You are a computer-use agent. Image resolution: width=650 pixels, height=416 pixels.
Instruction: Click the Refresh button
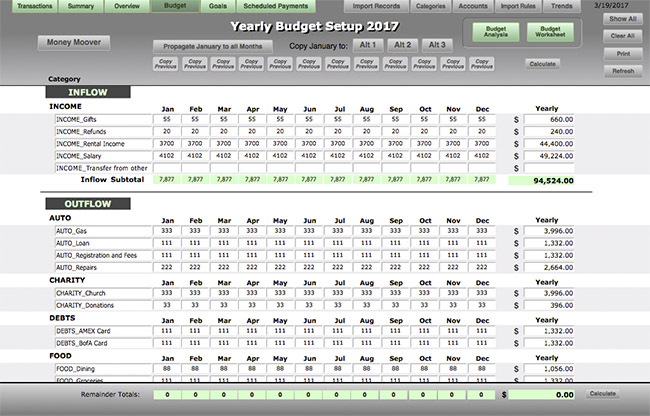(x=623, y=71)
